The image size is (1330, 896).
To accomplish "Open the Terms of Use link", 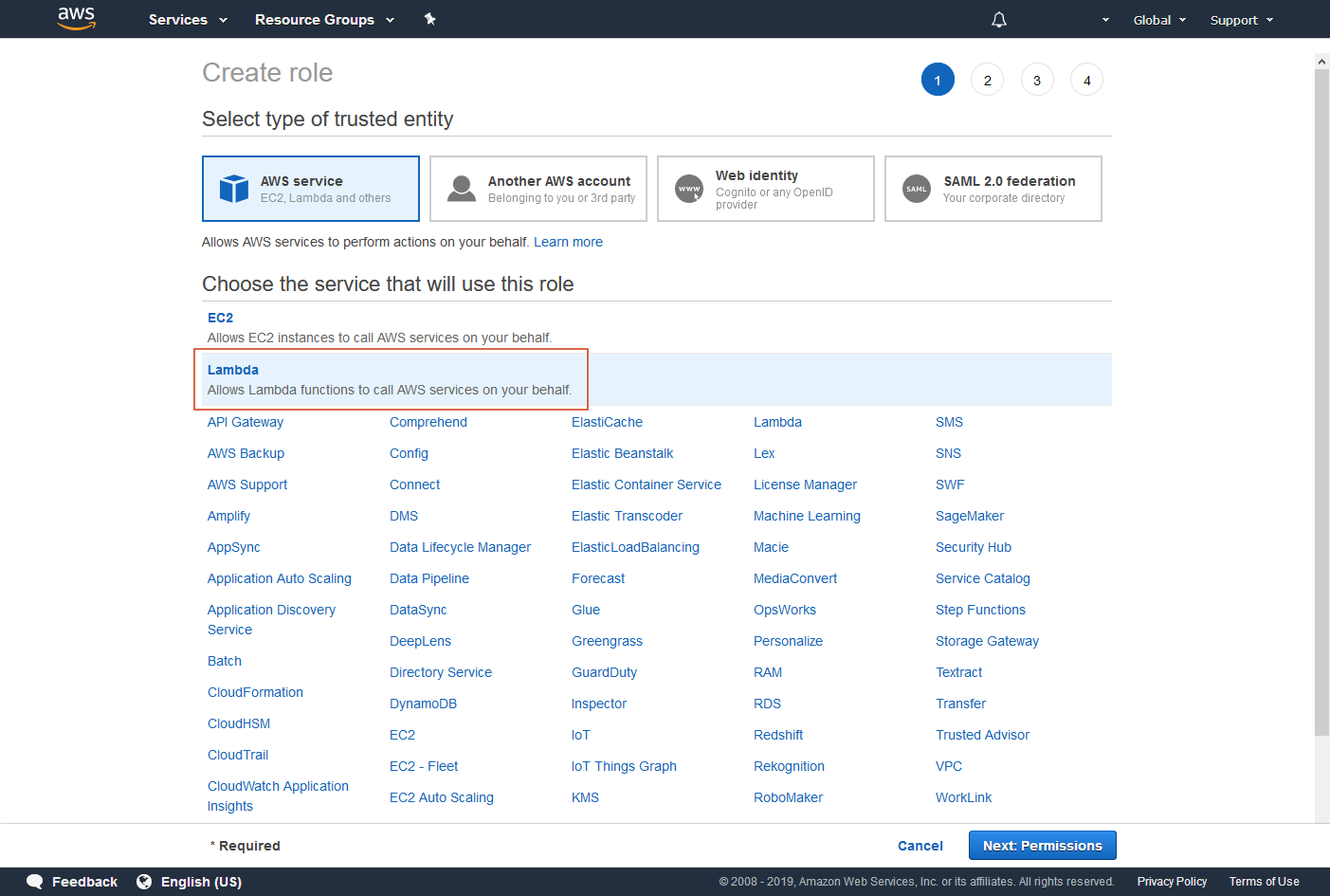I will [x=1264, y=882].
